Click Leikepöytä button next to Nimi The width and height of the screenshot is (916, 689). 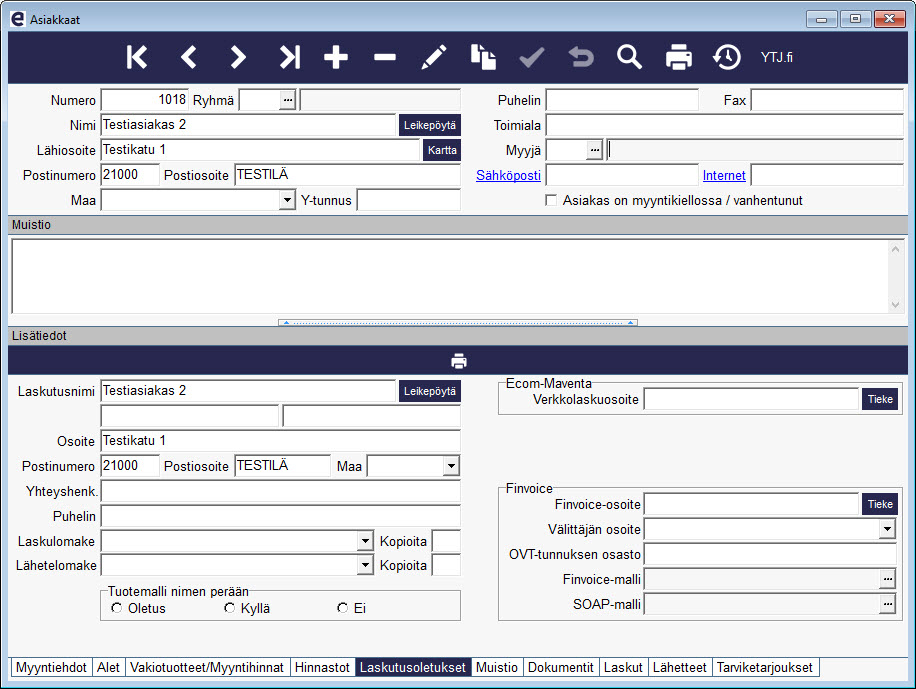[x=429, y=125]
